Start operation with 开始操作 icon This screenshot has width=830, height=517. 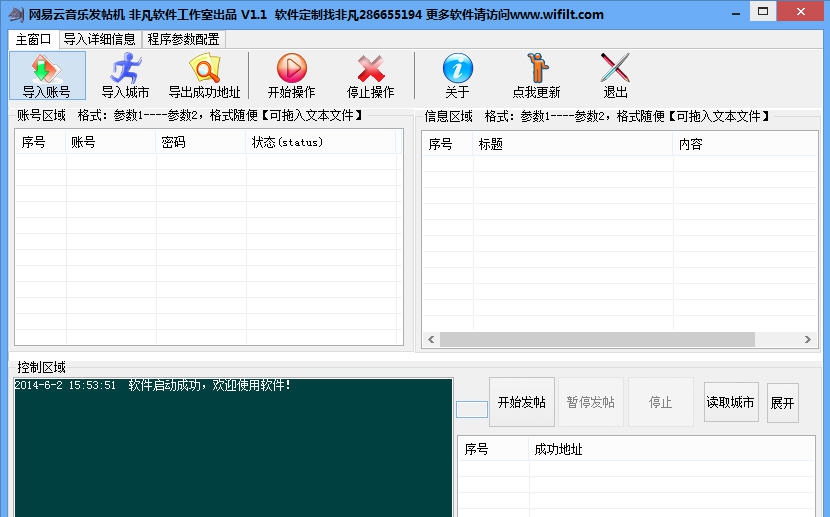tap(292, 76)
